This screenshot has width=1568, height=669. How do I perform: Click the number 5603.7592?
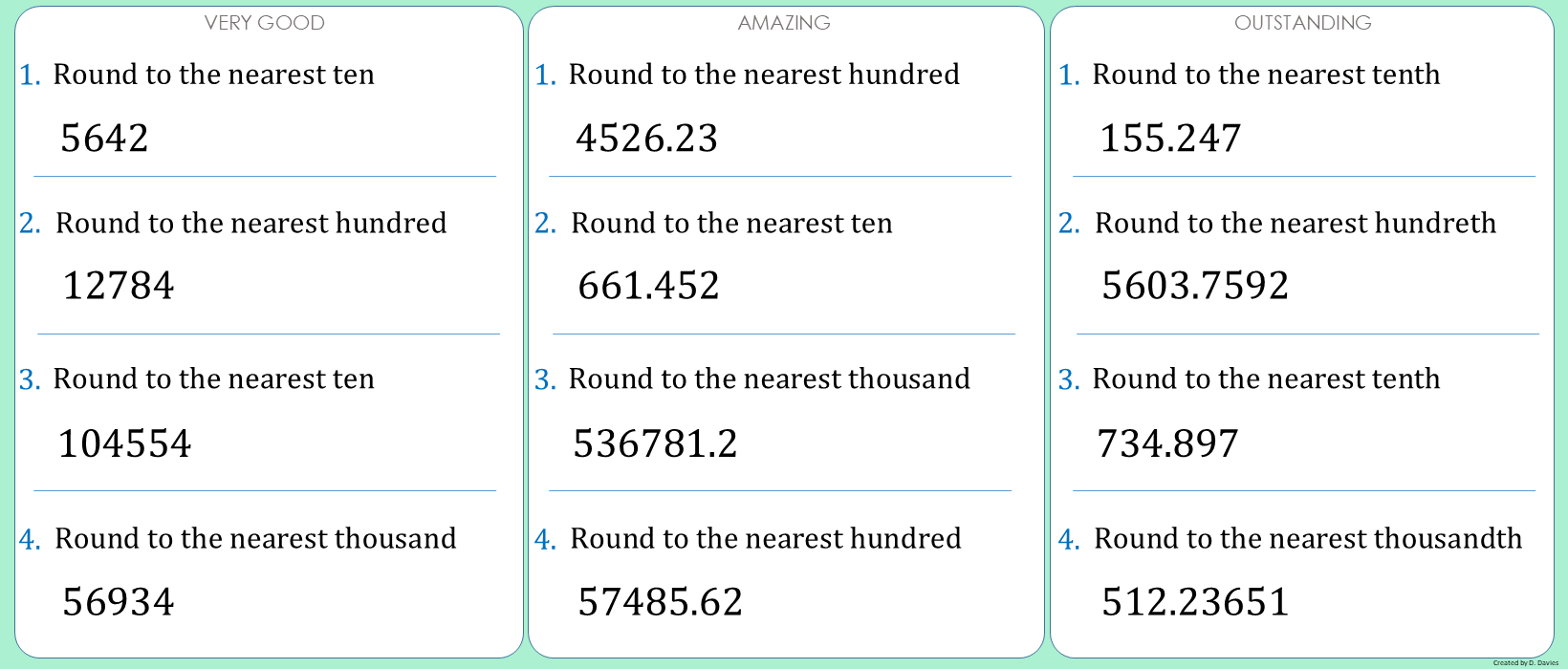[1195, 286]
